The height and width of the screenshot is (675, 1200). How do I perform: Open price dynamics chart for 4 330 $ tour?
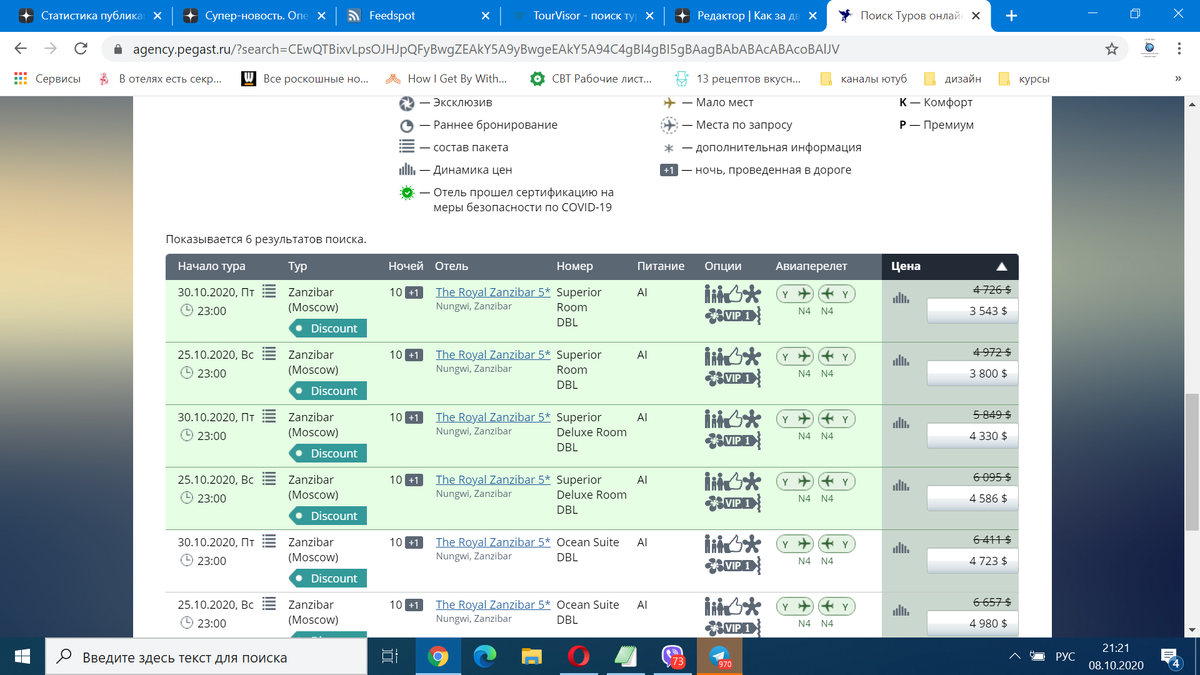tap(901, 423)
